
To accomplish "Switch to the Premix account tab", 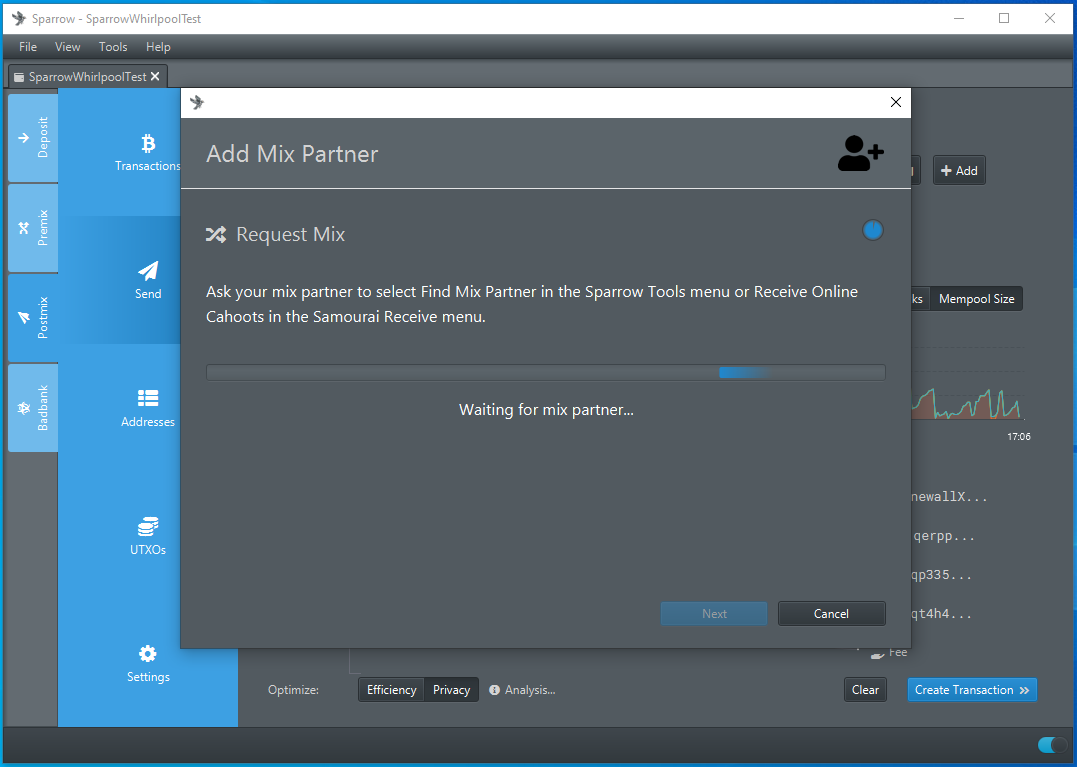I will 33,228.
